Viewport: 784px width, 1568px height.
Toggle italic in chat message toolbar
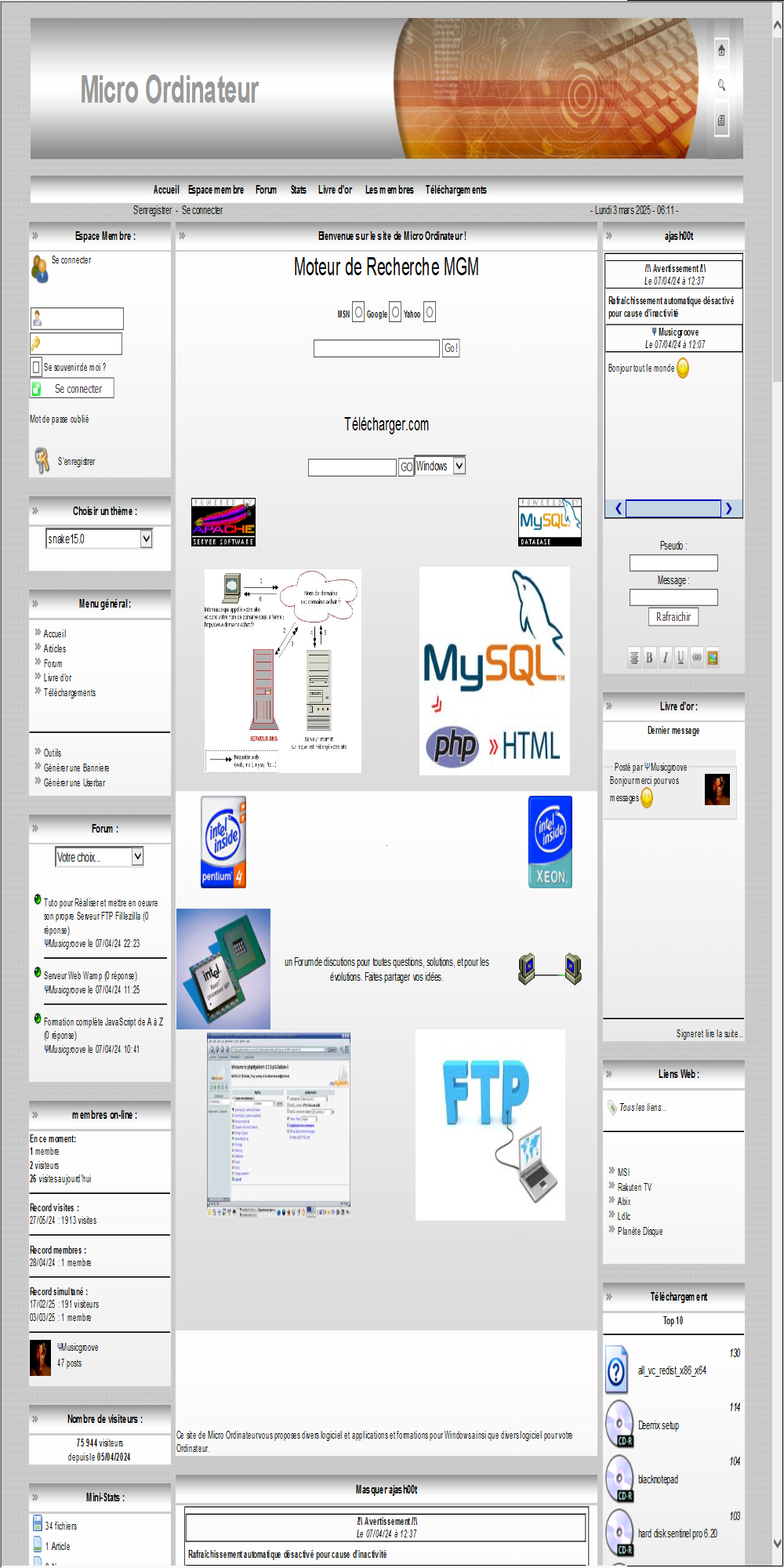[665, 658]
